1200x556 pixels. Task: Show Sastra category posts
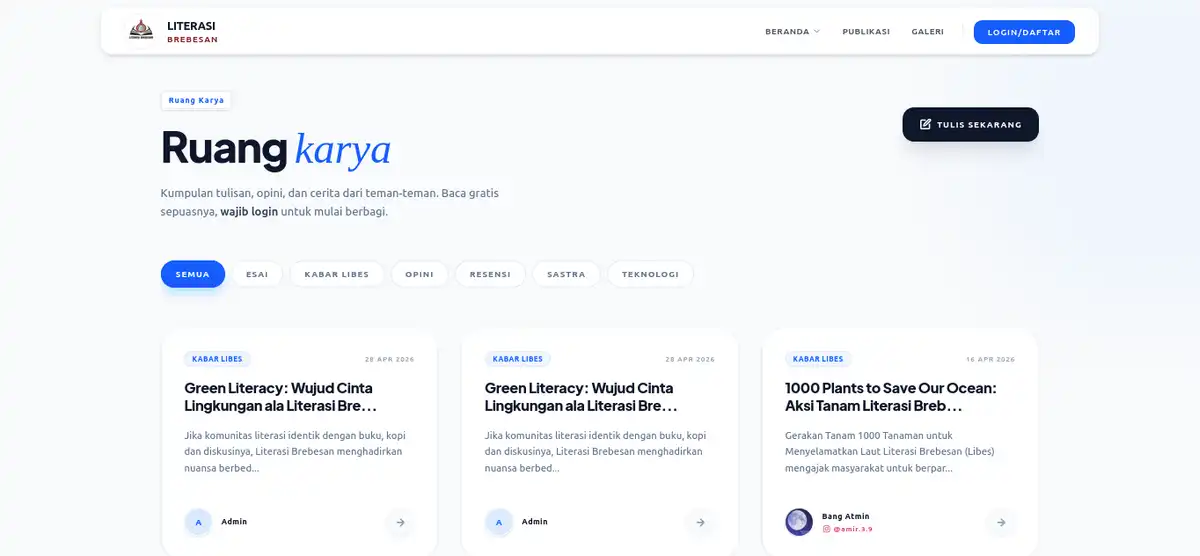point(566,274)
